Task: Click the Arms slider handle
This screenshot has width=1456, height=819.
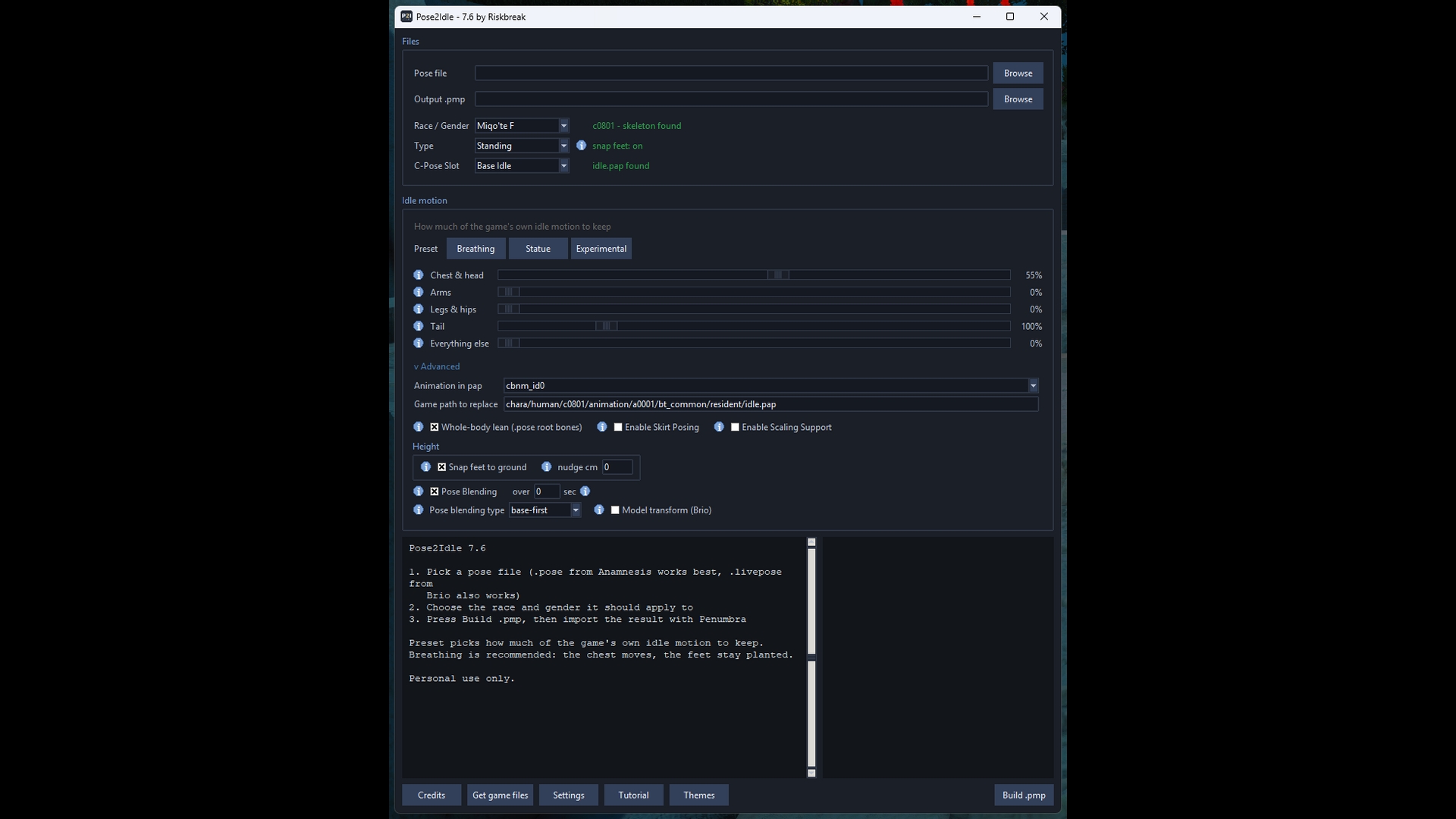Action: (x=509, y=292)
